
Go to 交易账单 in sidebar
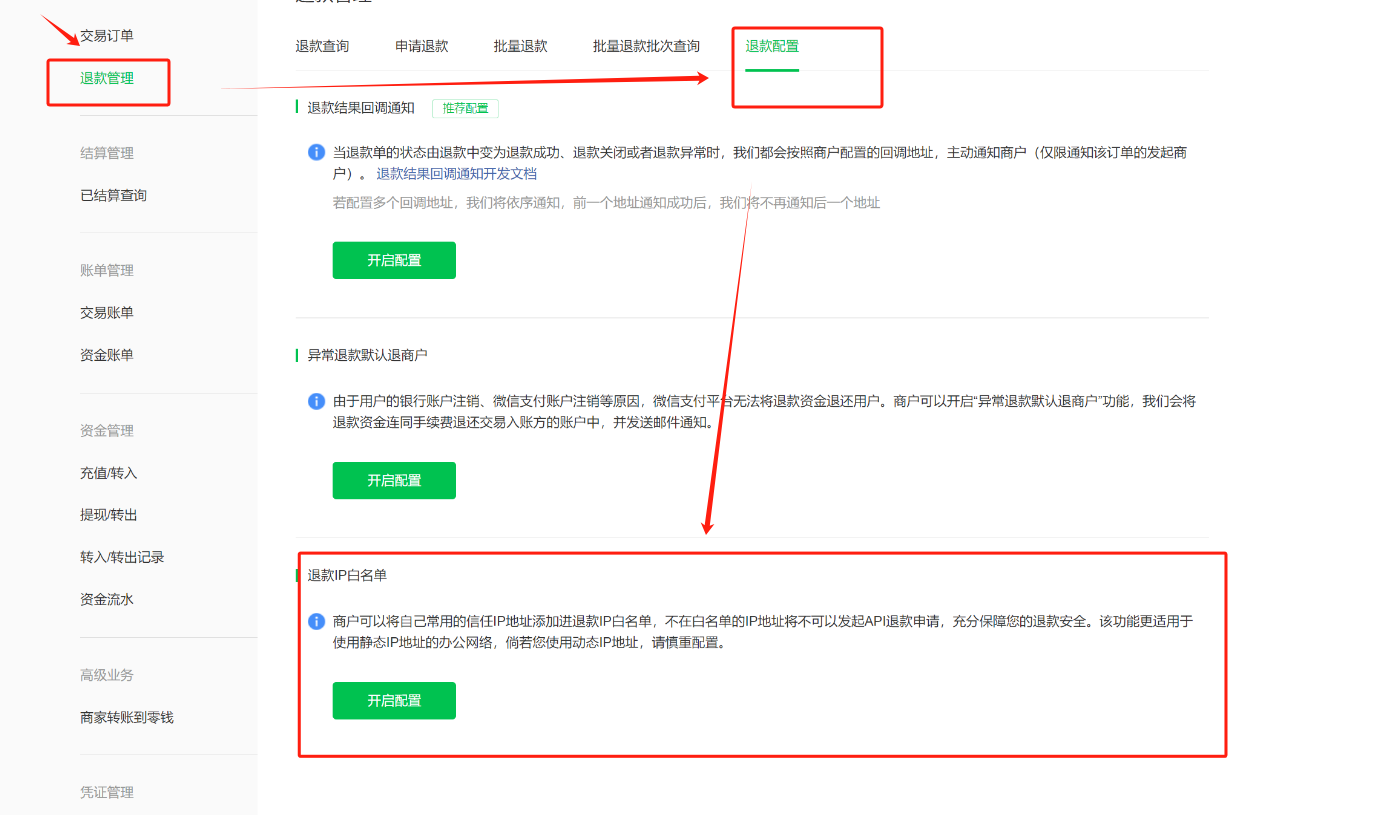107,313
